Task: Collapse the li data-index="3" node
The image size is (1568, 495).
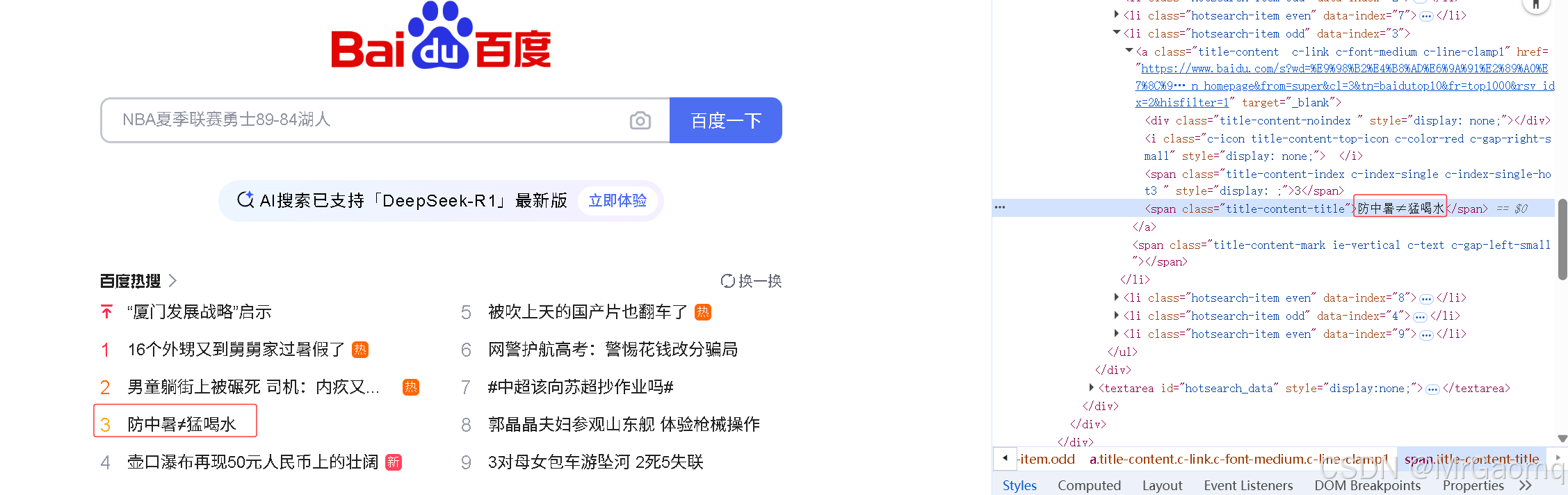Action: click(1117, 33)
